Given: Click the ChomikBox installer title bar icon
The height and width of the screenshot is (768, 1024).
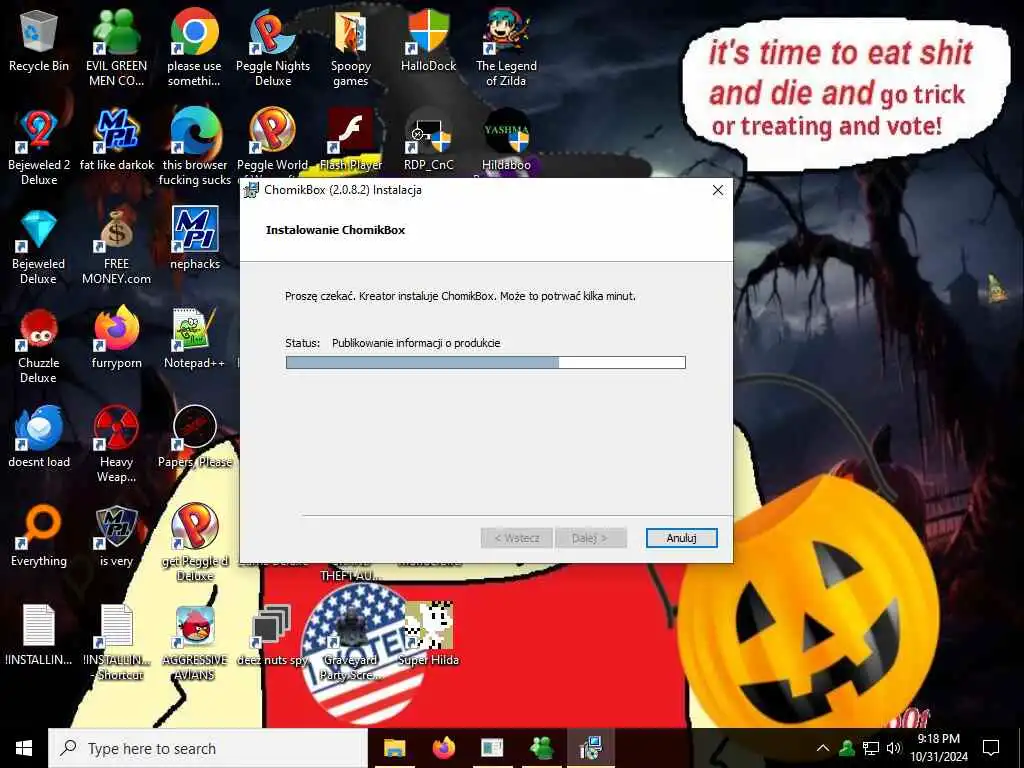Looking at the screenshot, I should (x=251, y=190).
